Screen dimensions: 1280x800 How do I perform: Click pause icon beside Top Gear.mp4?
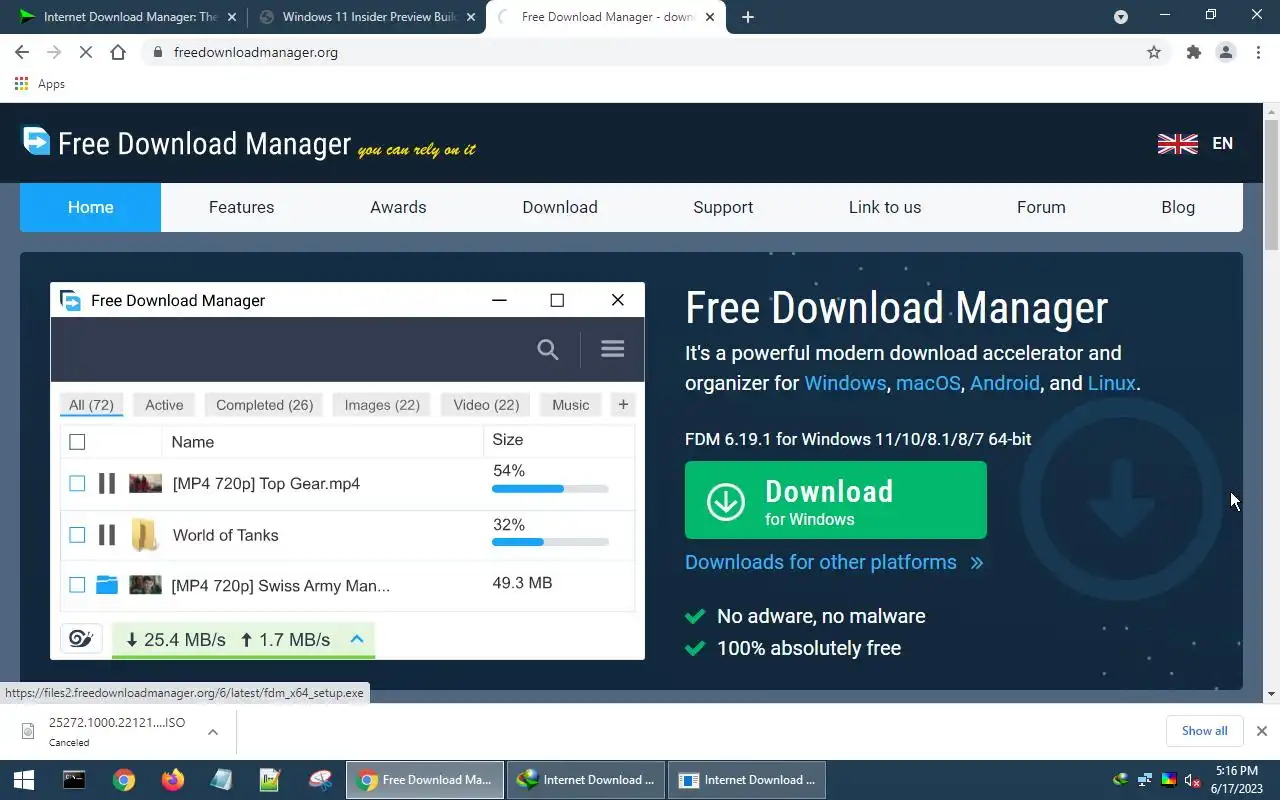pos(106,484)
